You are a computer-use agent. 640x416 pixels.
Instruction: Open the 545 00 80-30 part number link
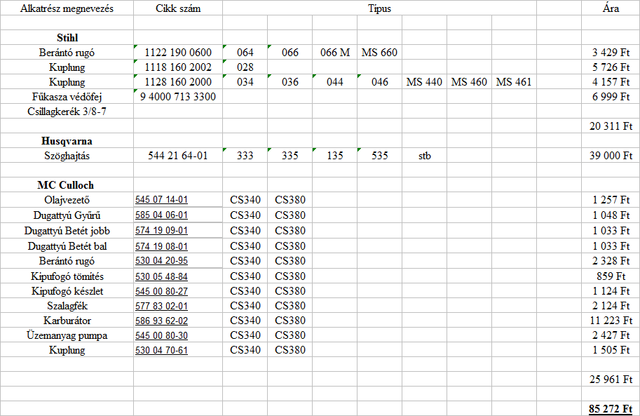pos(162,335)
